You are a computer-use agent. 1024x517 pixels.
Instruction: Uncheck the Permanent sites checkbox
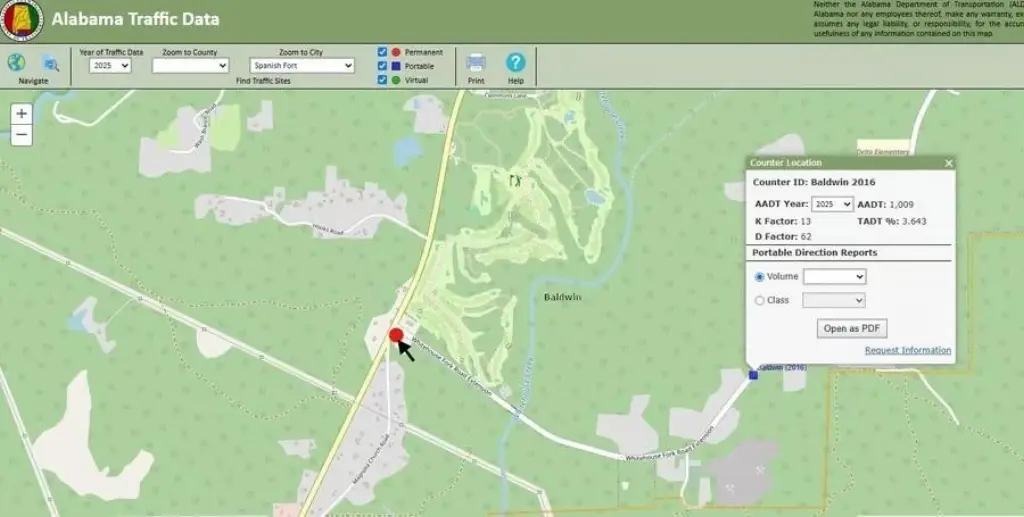tap(383, 52)
